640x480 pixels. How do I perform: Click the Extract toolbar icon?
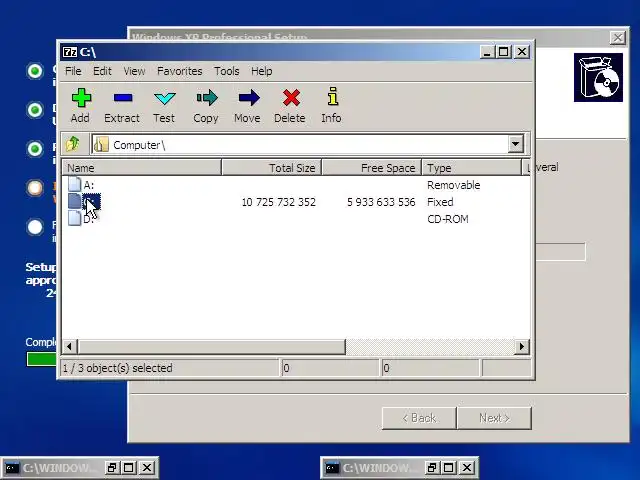pyautogui.click(x=122, y=98)
